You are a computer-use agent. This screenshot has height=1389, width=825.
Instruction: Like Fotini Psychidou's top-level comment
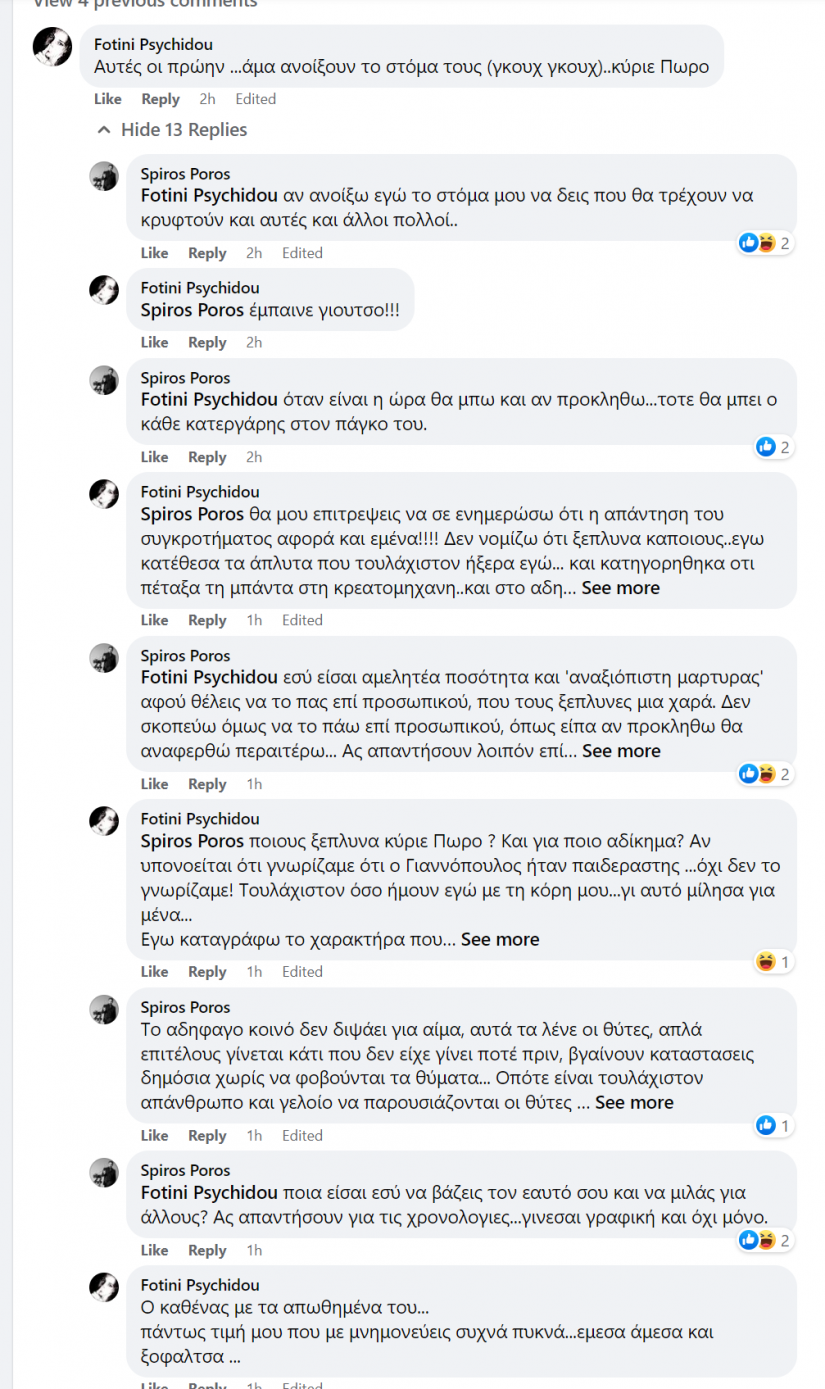pos(108,99)
